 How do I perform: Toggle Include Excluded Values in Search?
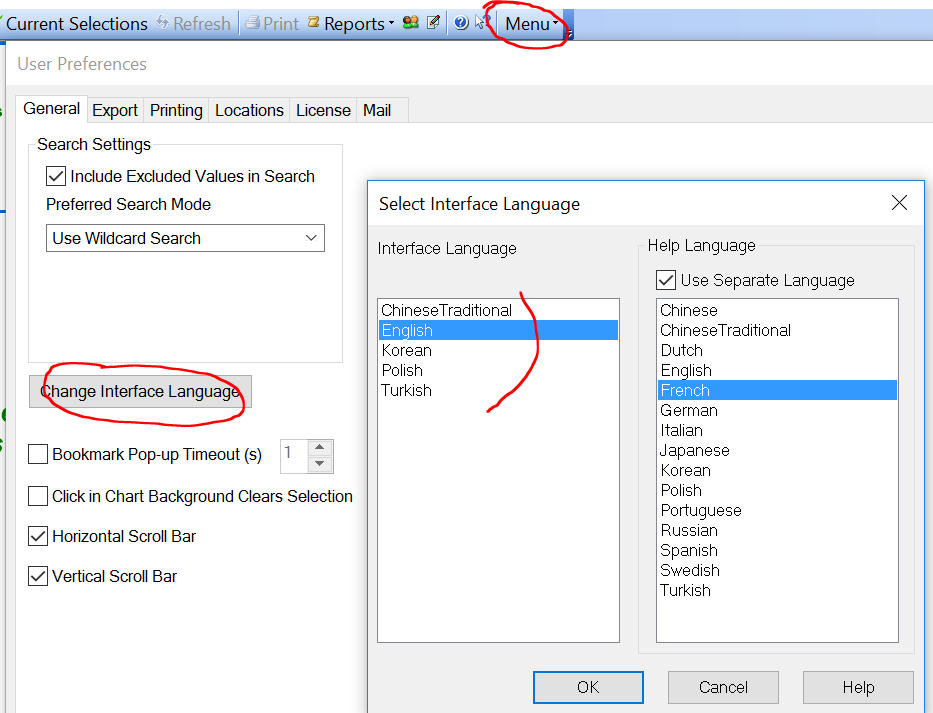click(x=56, y=176)
